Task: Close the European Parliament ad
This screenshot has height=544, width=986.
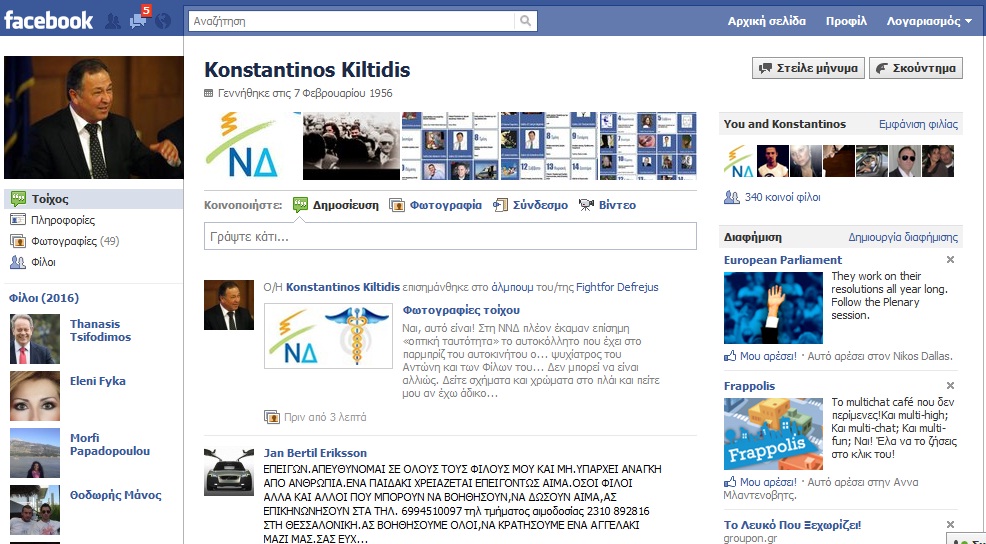Action: point(950,260)
